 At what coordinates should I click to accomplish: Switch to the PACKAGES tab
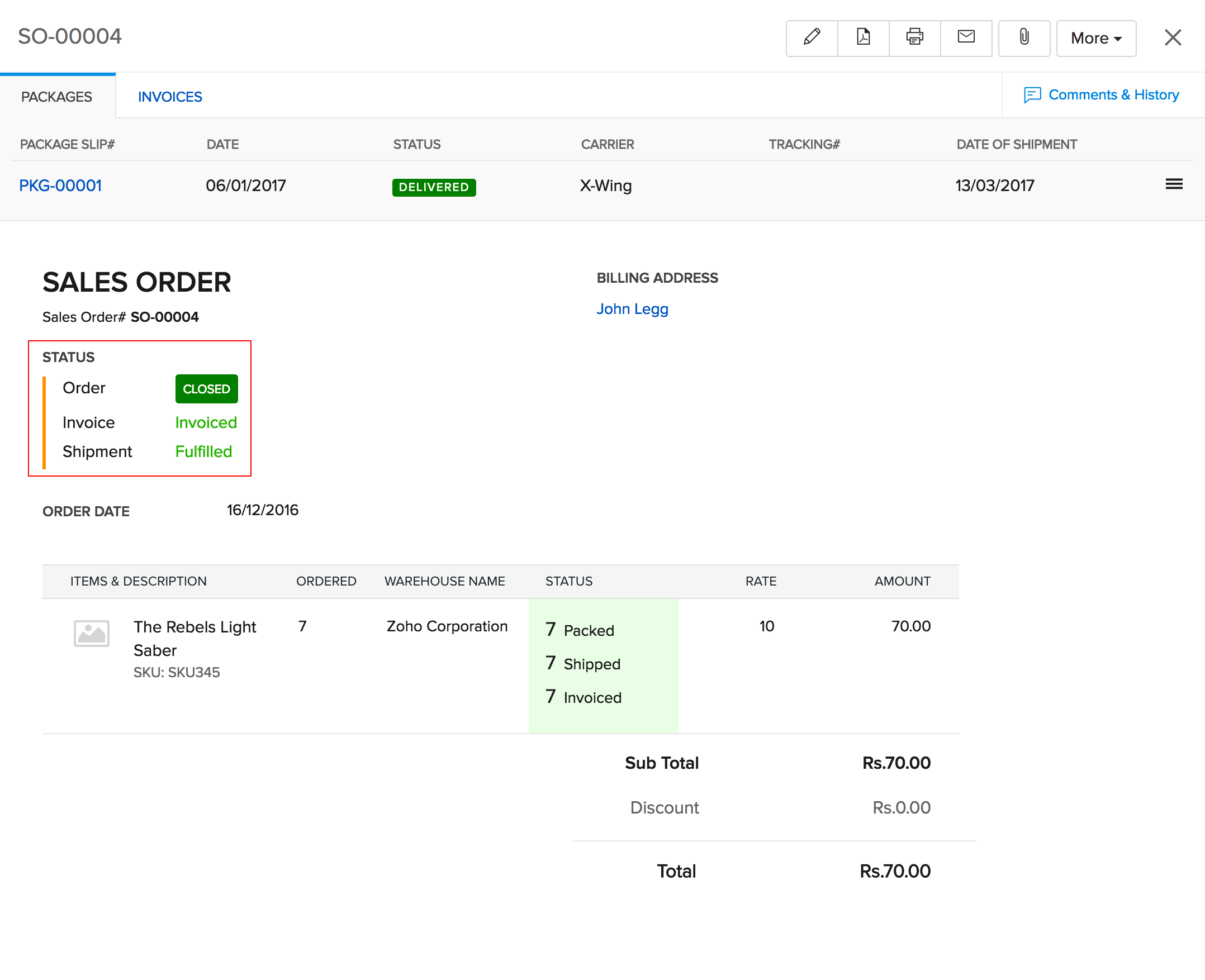56,97
